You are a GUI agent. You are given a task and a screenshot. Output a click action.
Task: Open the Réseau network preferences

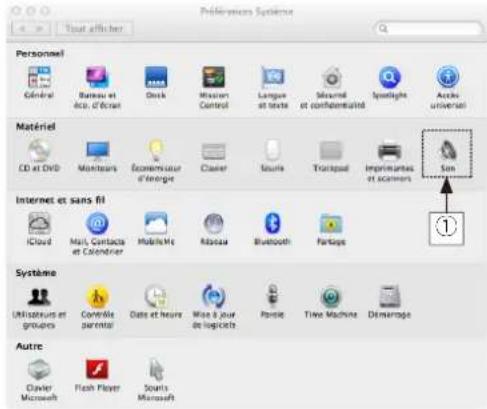214,228
